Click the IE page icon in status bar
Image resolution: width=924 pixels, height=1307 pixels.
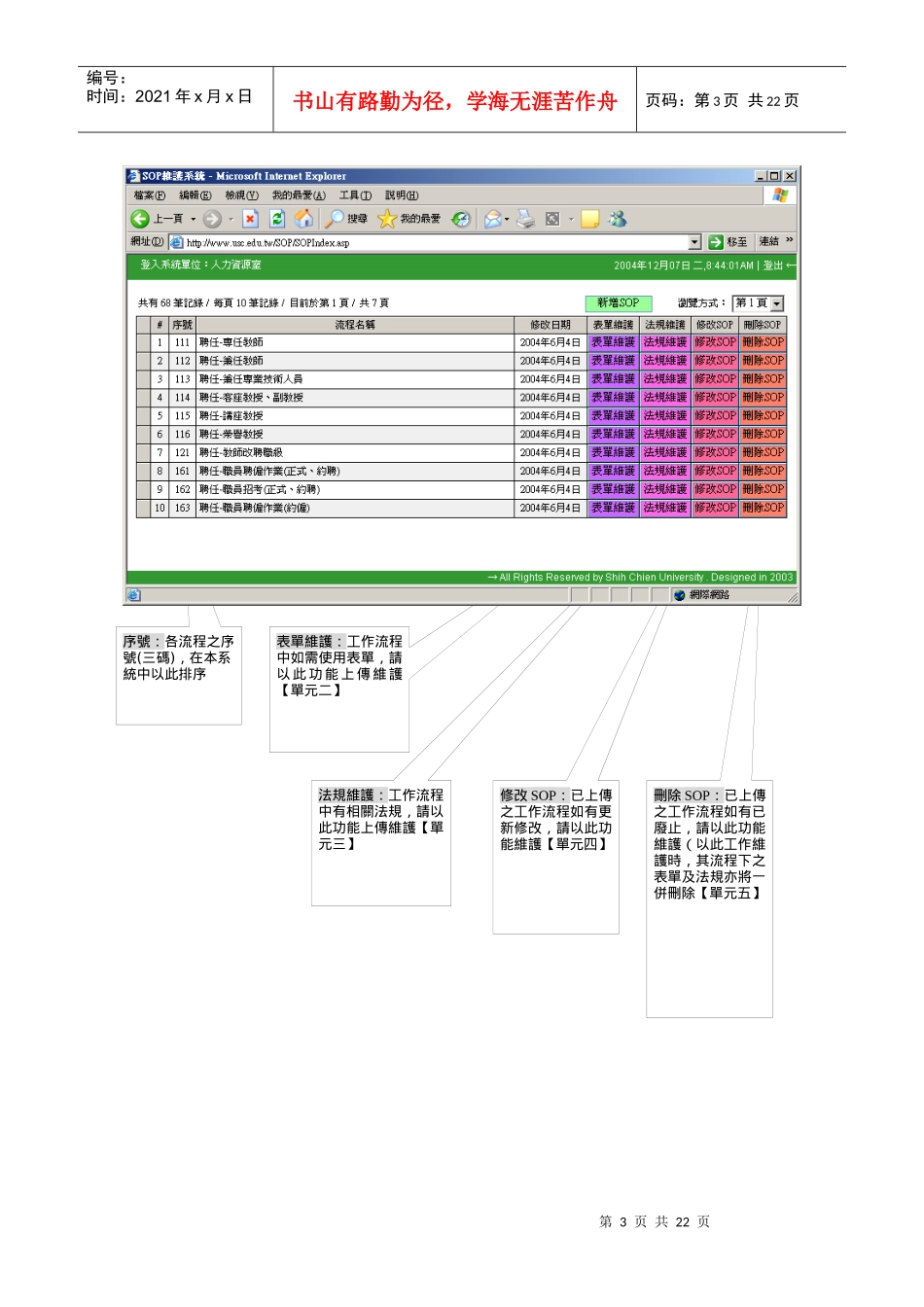(x=134, y=595)
